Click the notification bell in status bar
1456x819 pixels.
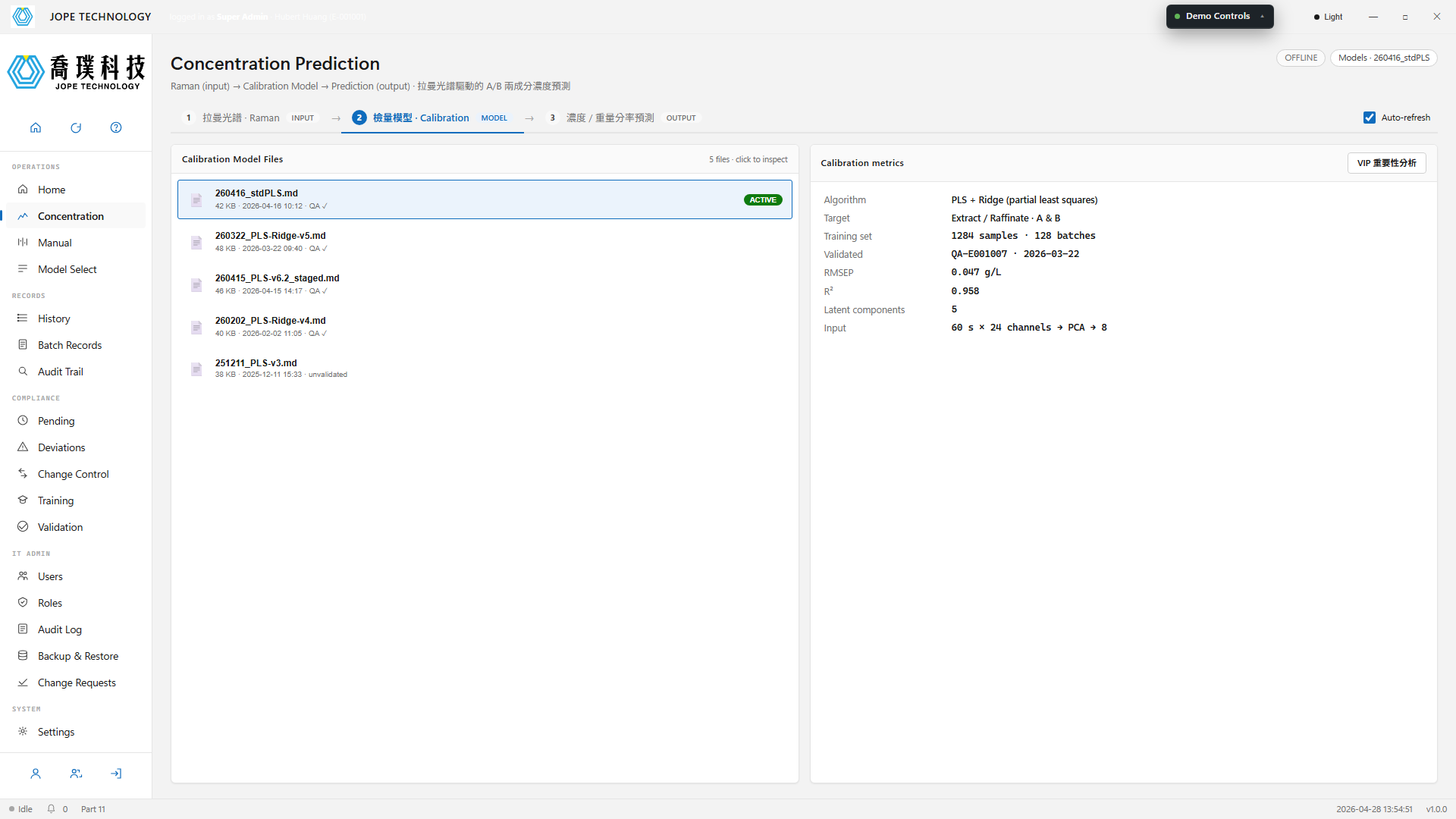(x=51, y=809)
